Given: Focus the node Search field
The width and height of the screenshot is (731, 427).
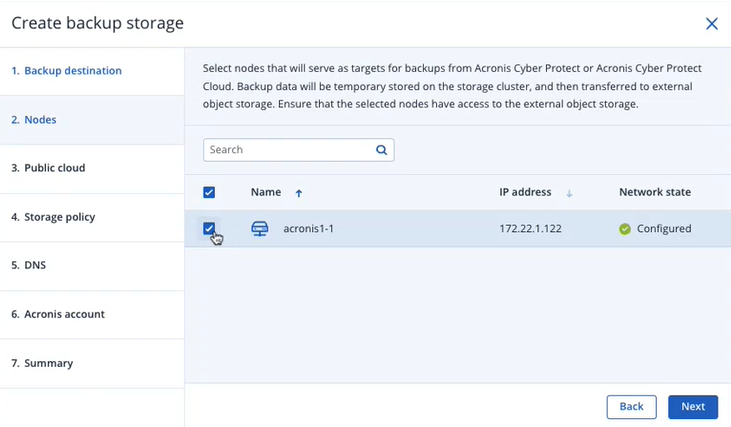Looking at the screenshot, I should (288, 150).
